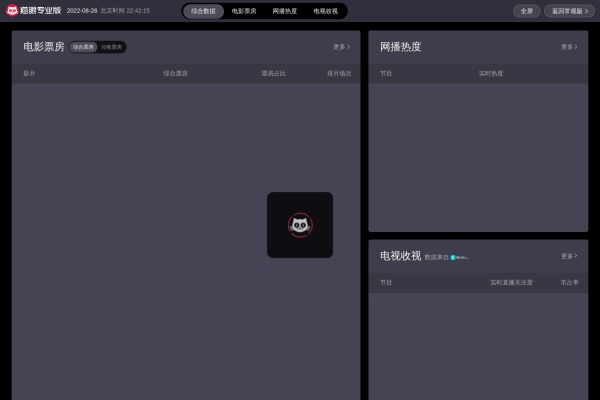
Task: Click the 全屏 fullscreen button
Action: tap(526, 11)
